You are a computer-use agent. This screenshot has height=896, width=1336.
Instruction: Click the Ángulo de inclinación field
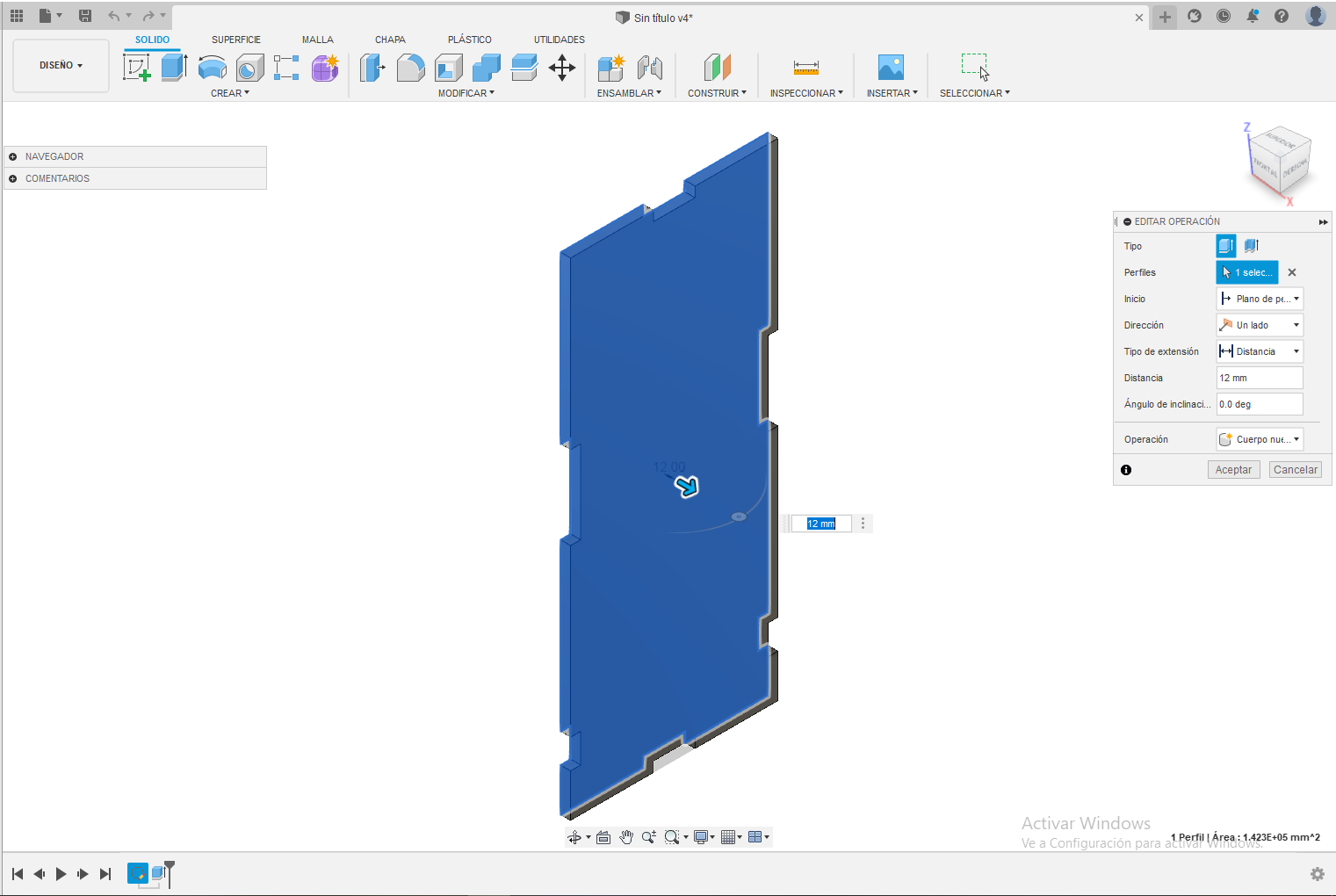click(1260, 404)
